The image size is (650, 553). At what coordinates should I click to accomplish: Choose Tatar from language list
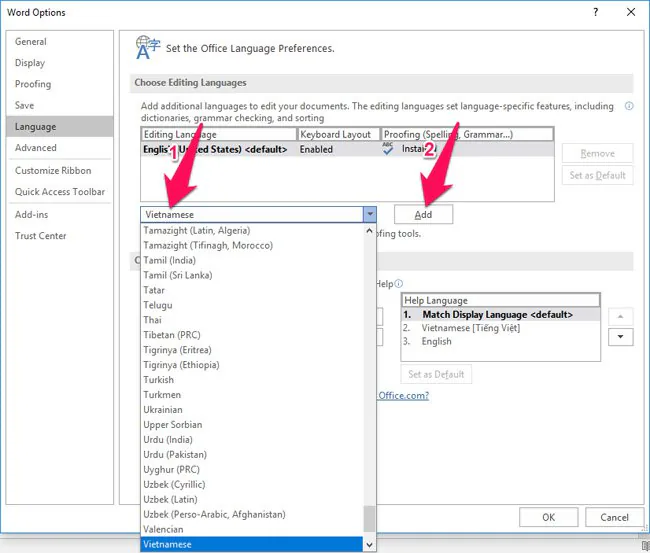tap(252, 290)
